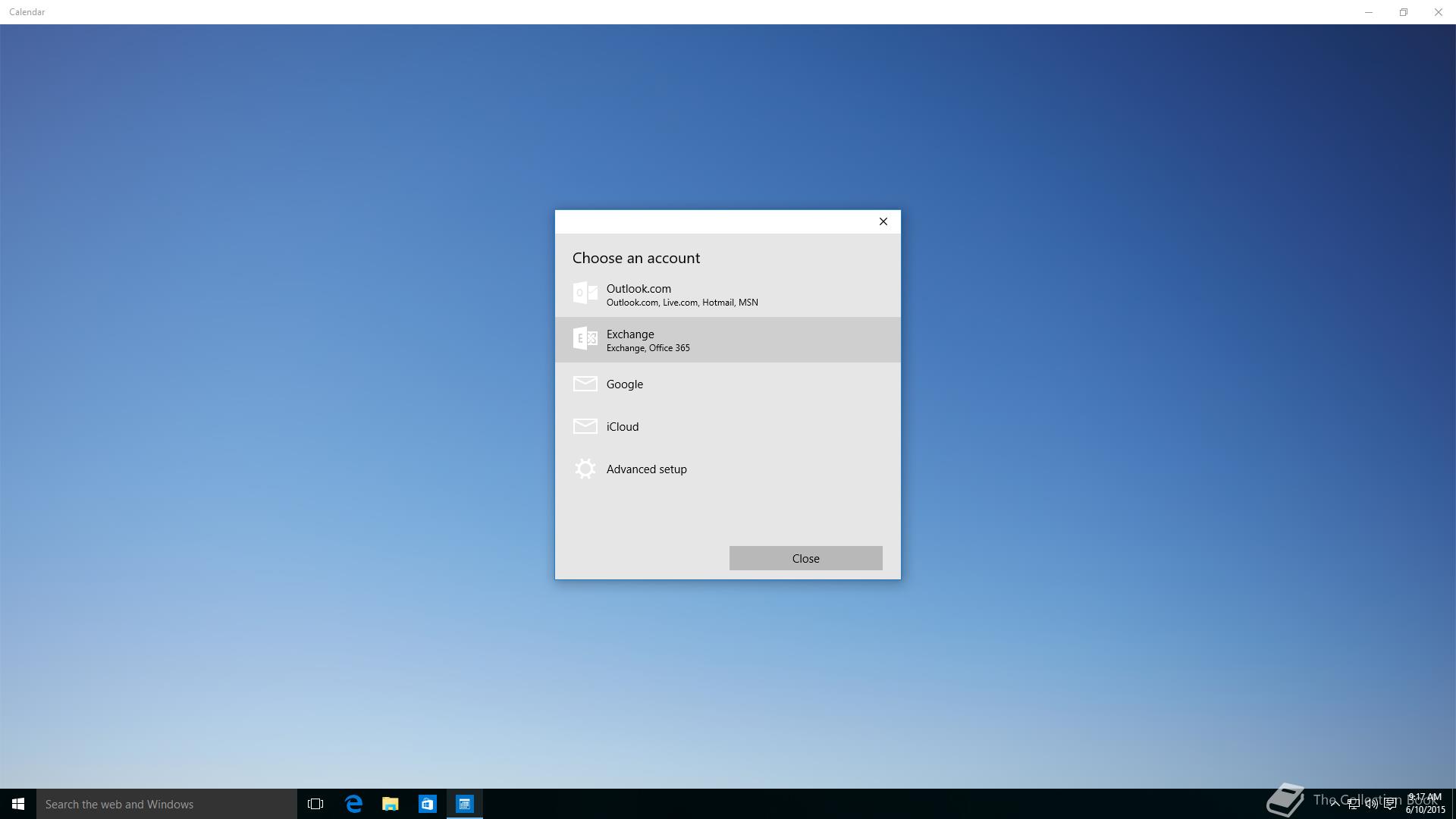Click the Outlook.com logo icon
Image resolution: width=1456 pixels, height=819 pixels.
tap(585, 293)
